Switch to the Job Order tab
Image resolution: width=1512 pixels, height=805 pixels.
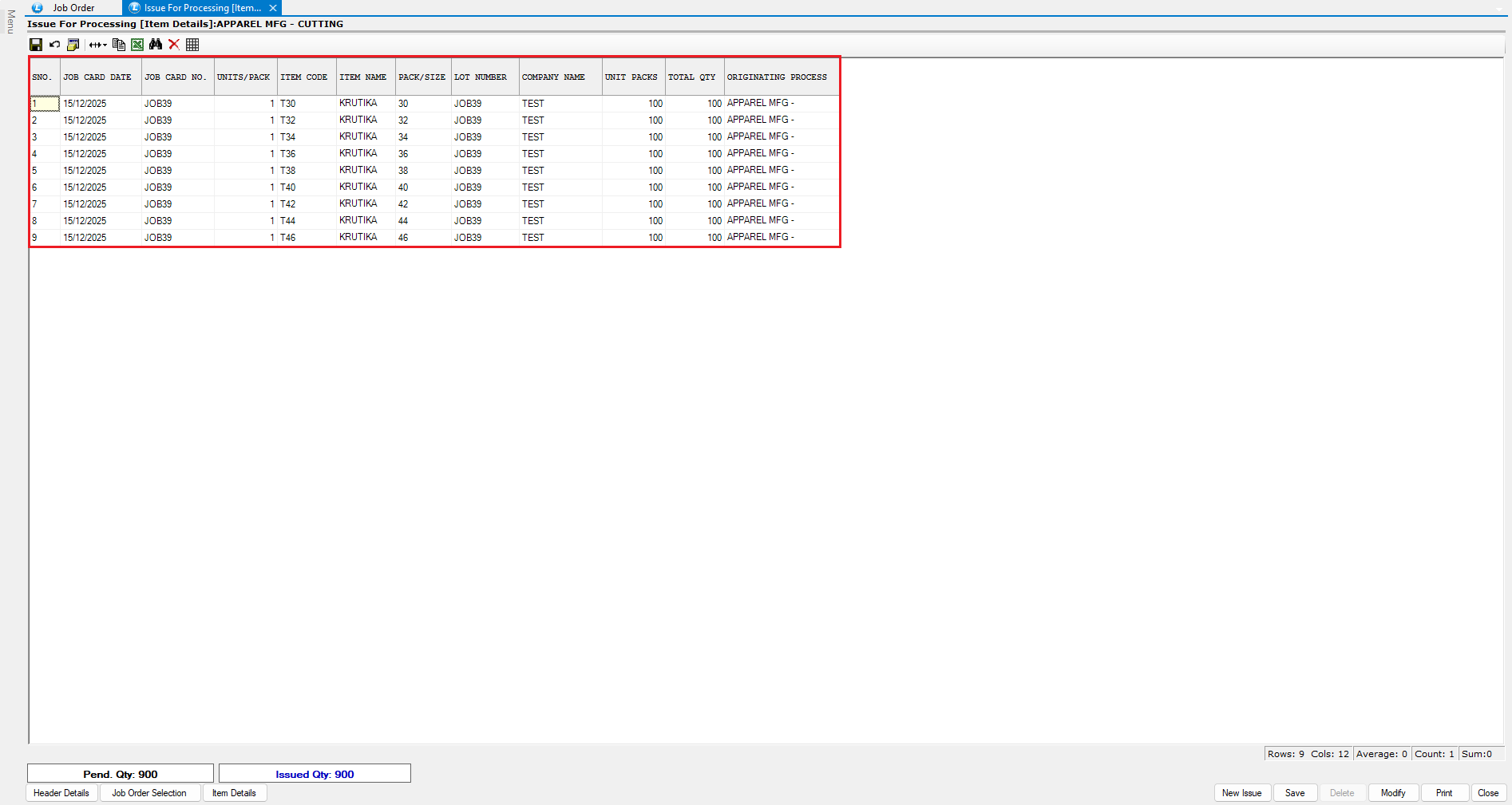click(73, 8)
